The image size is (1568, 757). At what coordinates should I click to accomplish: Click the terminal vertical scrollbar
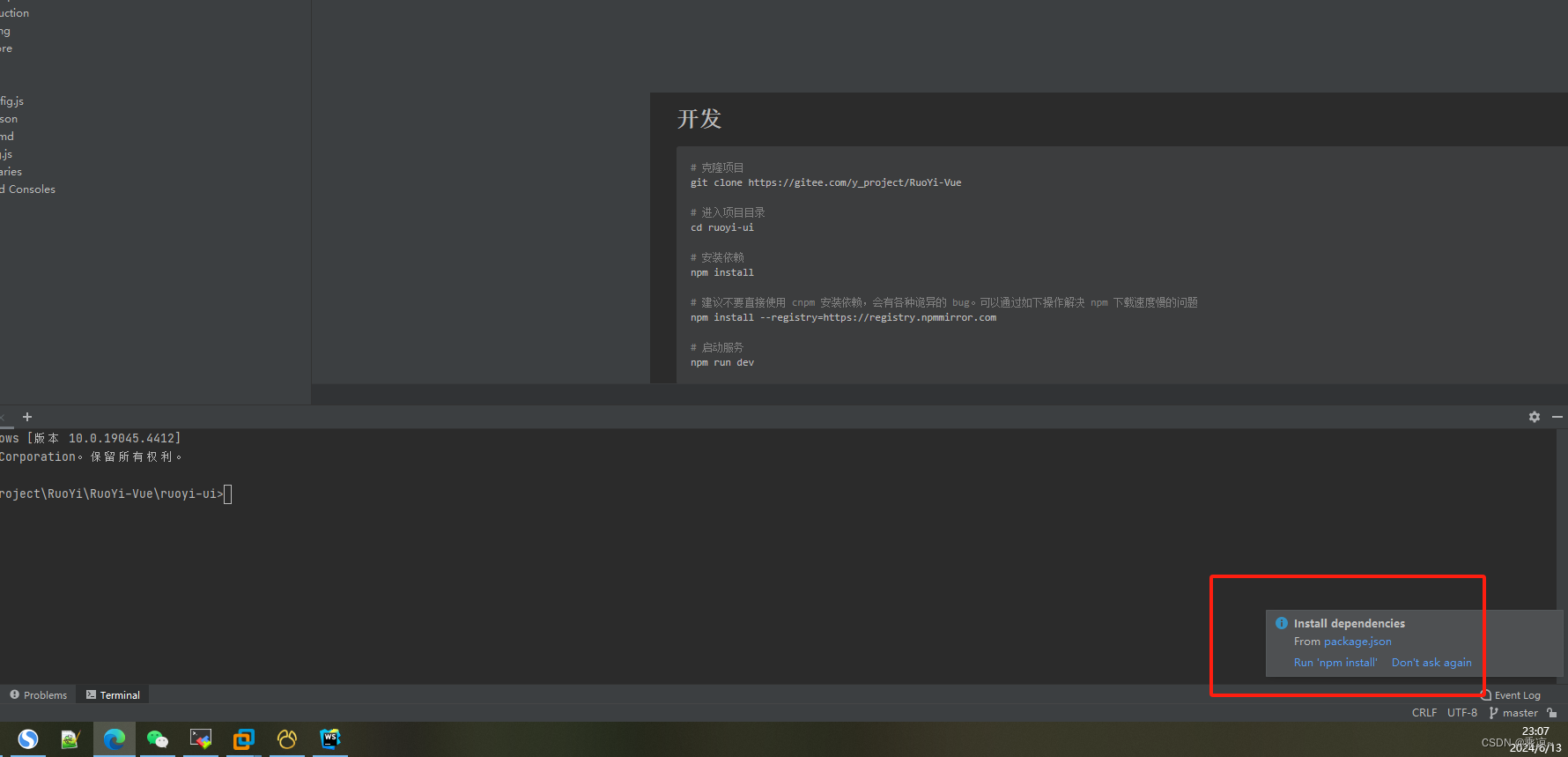[1561, 555]
